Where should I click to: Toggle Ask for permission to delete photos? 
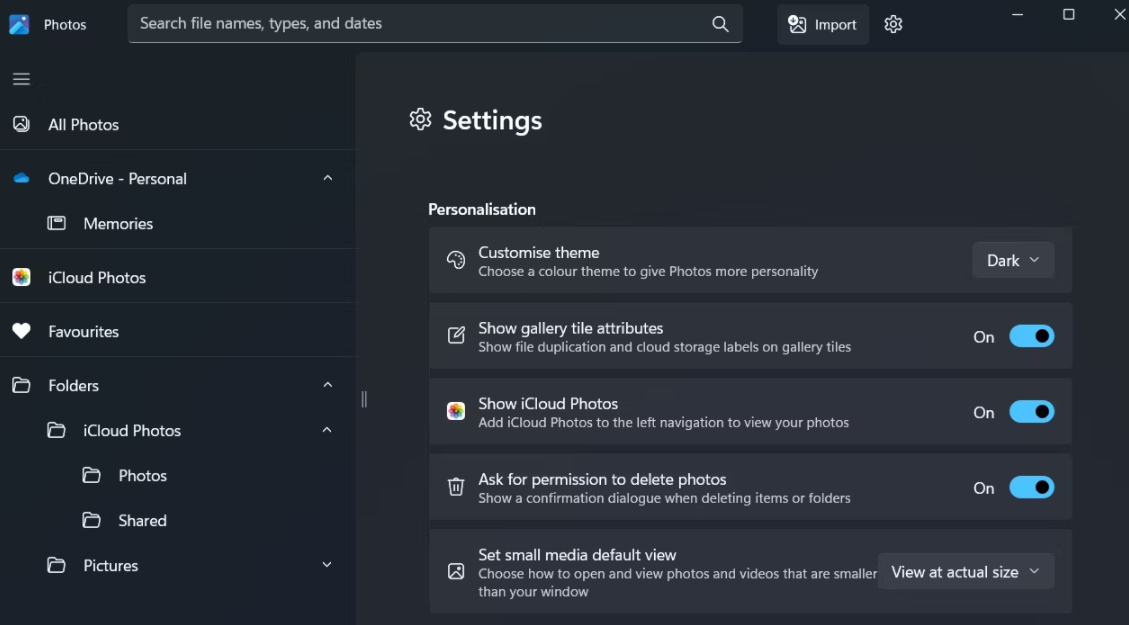[1031, 488]
